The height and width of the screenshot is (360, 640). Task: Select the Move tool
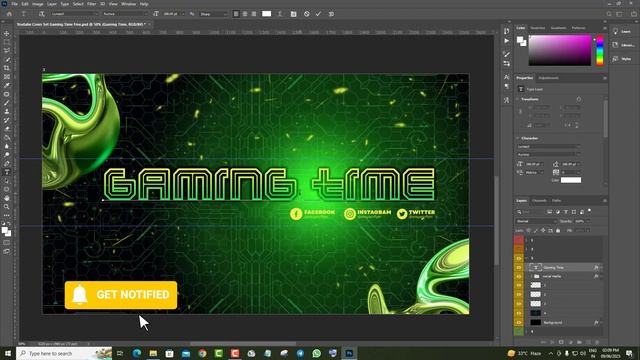coord(7,33)
